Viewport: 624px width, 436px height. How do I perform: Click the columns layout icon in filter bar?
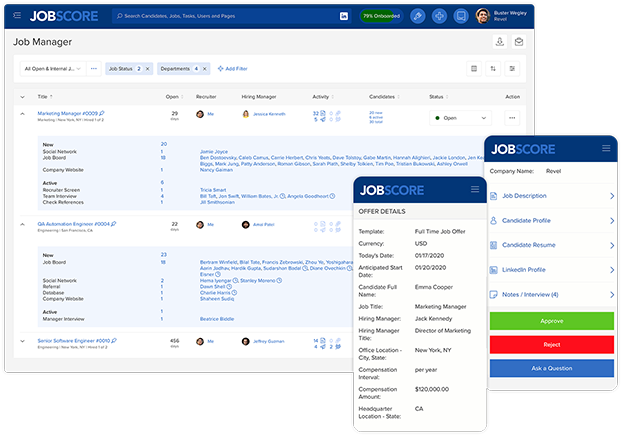point(474,69)
